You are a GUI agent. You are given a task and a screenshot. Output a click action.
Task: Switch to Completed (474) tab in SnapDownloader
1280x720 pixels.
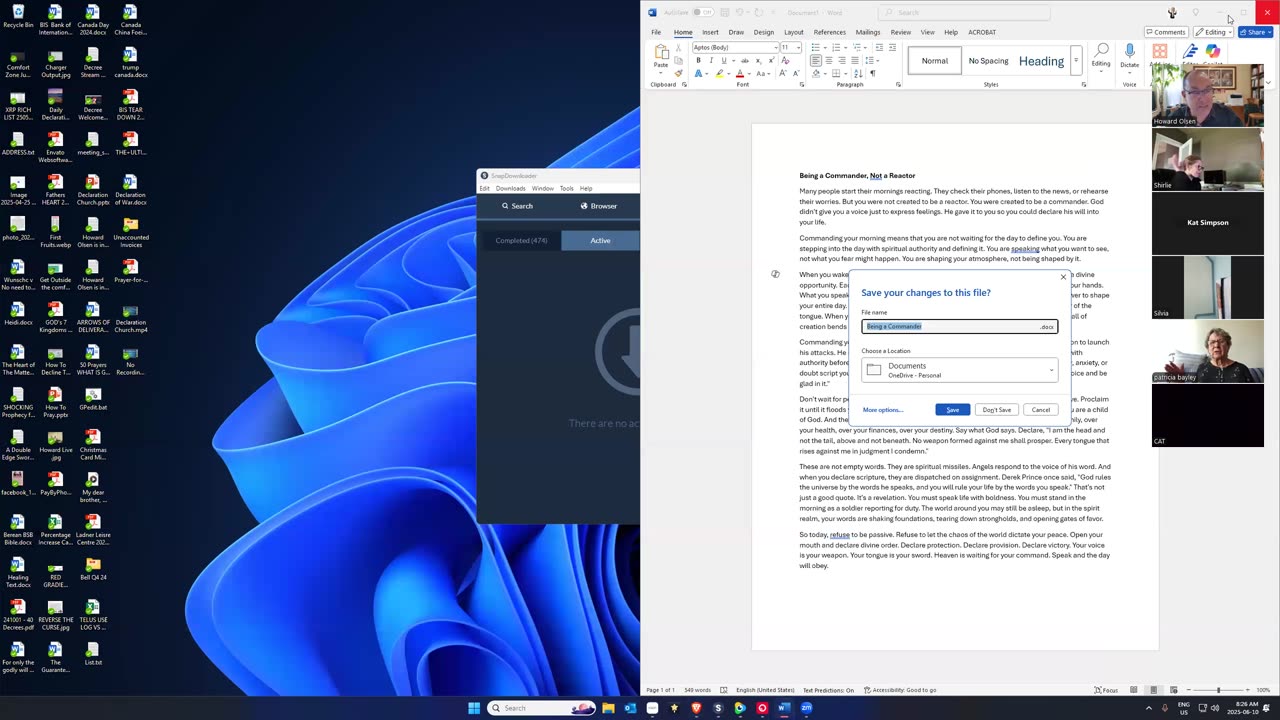(x=521, y=240)
